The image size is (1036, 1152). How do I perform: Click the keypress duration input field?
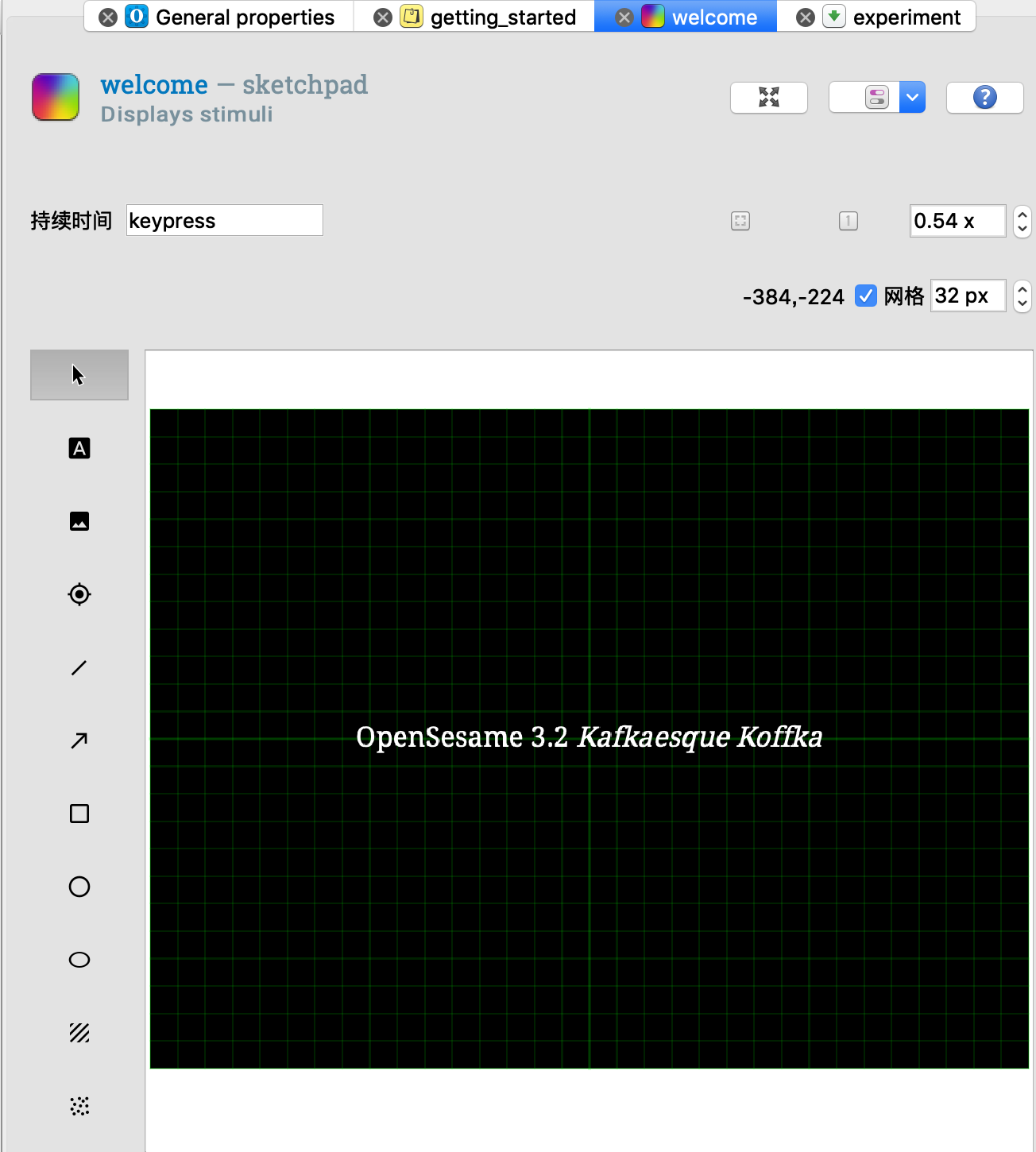[224, 220]
